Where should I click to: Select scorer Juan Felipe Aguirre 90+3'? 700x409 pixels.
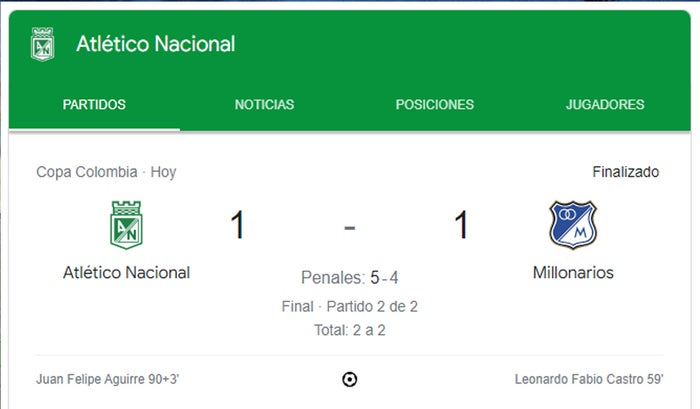pyautogui.click(x=107, y=379)
